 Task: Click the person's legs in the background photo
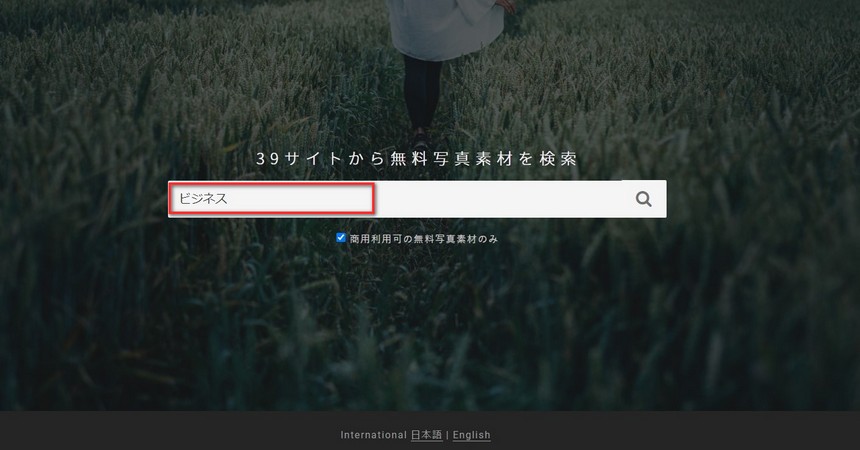(421, 95)
